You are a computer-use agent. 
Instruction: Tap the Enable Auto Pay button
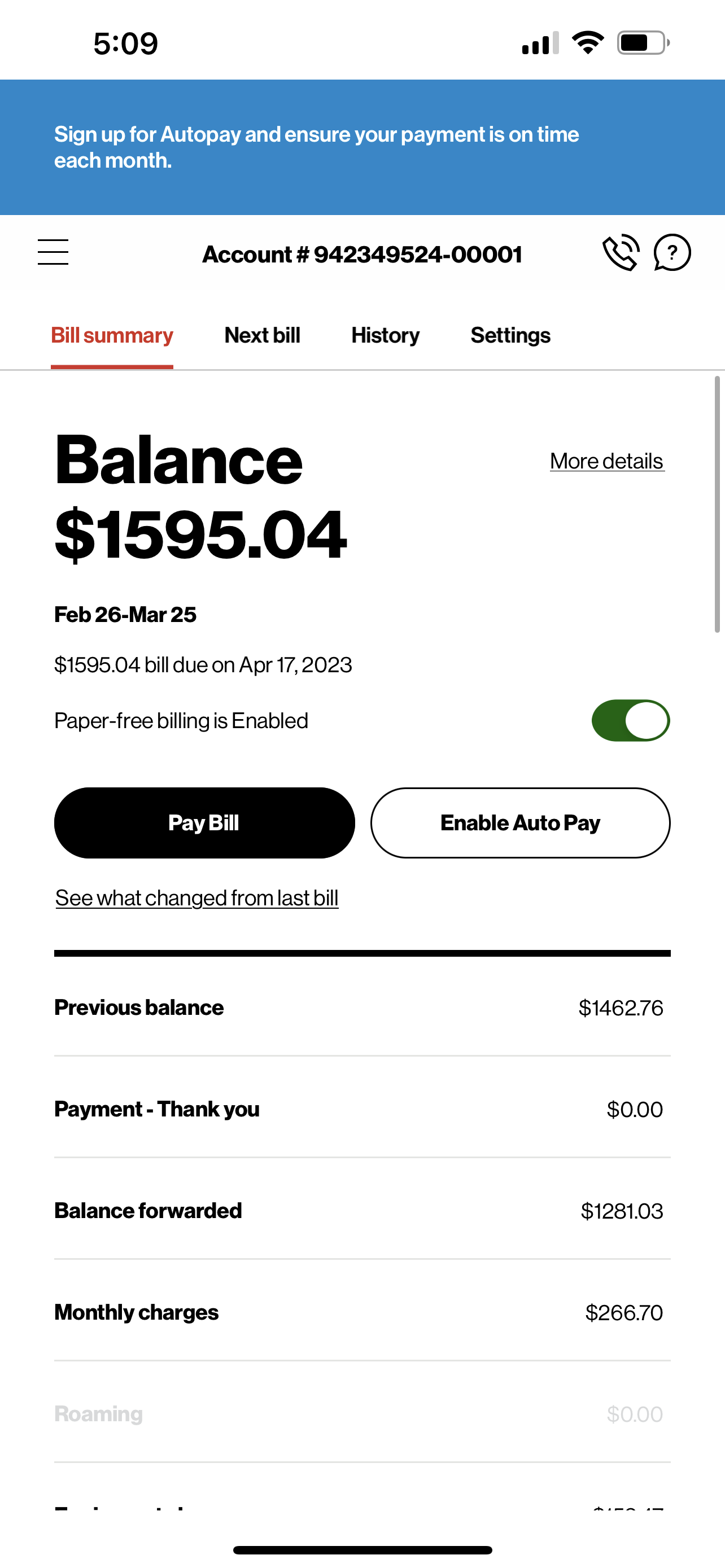520,823
